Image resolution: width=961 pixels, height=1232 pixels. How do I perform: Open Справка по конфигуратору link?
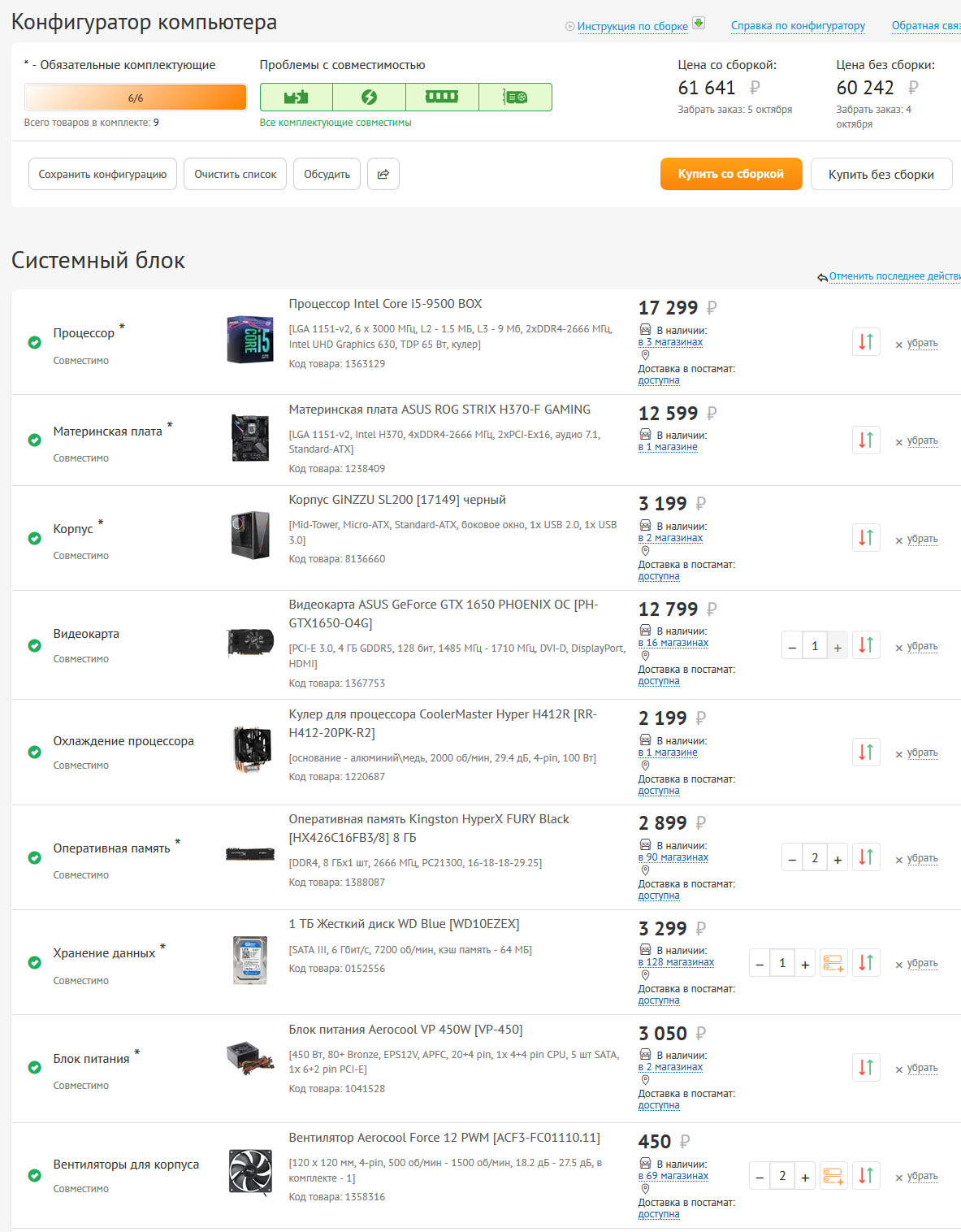click(798, 25)
